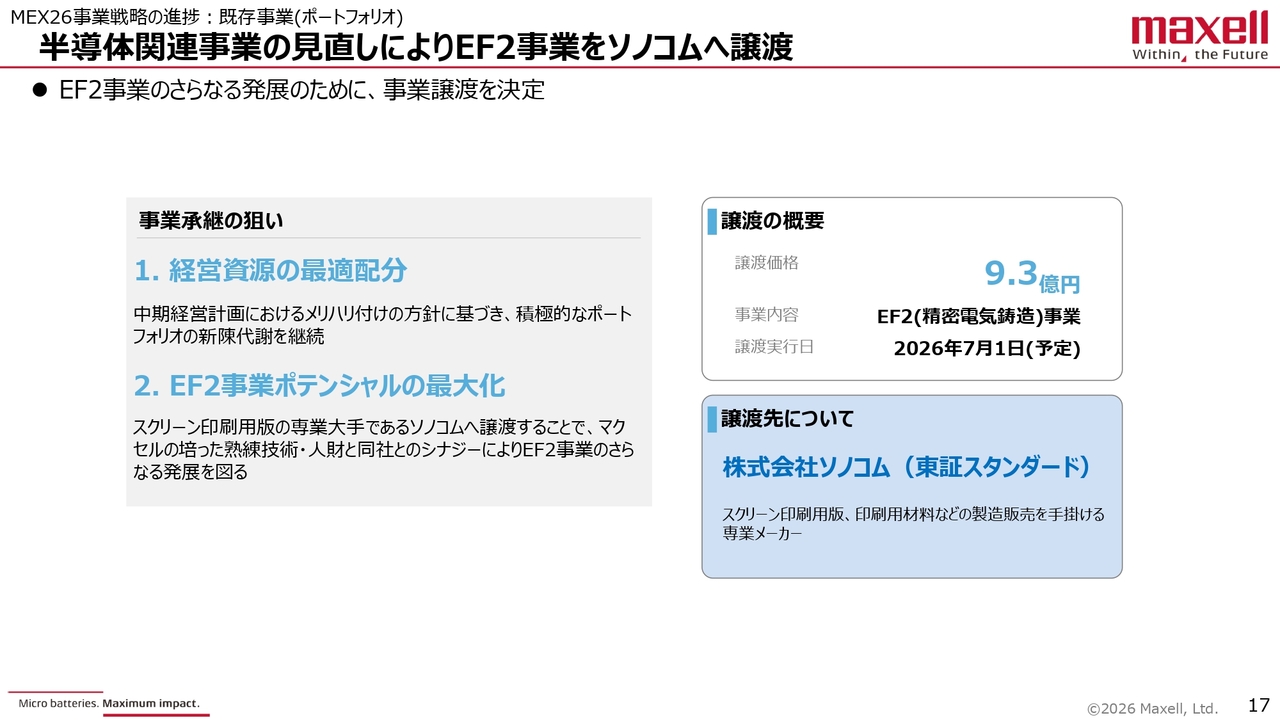Select the slide title about ソノコムへ譲渡
This screenshot has height=720, width=1280.
[415, 47]
